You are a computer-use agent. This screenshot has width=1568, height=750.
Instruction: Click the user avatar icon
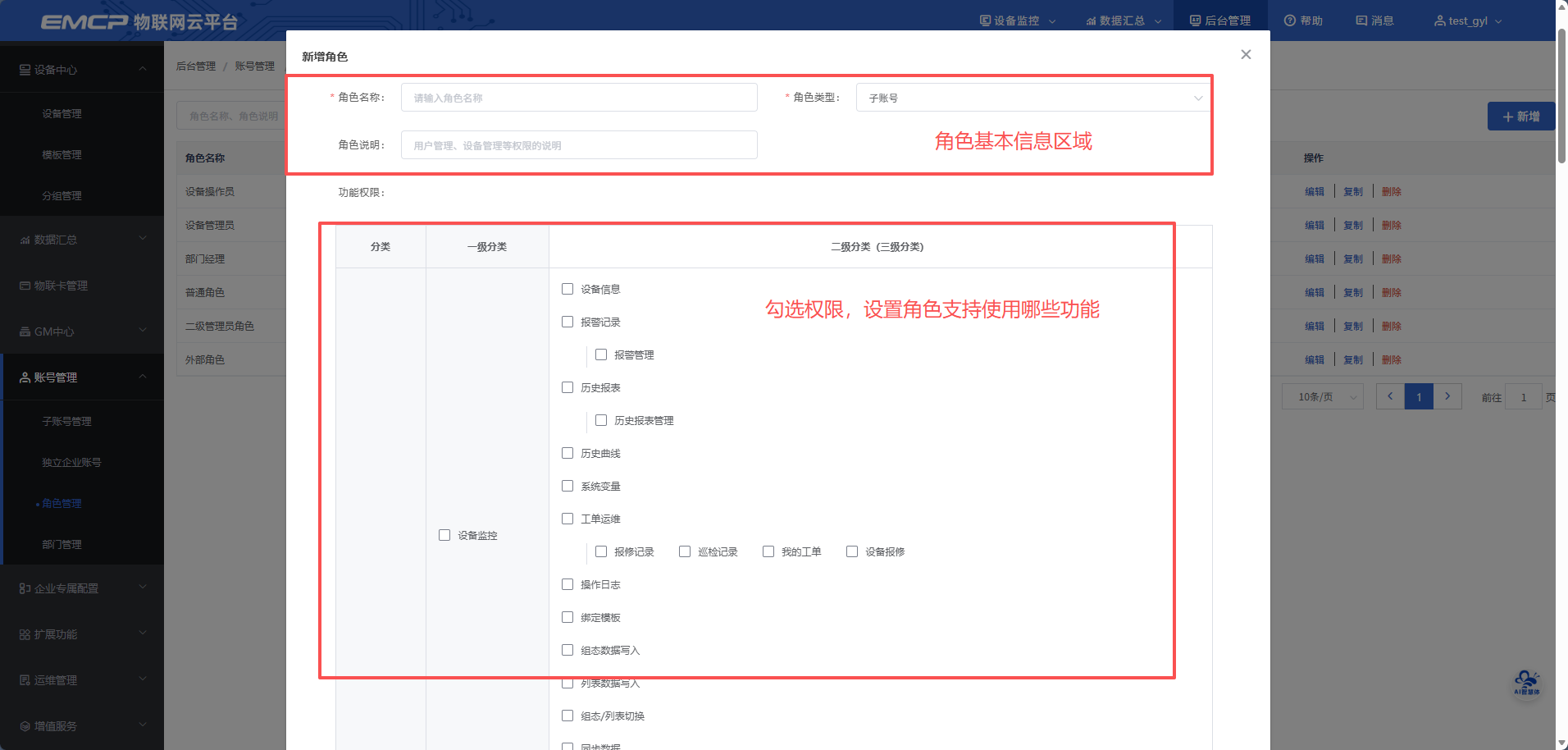point(1439,21)
